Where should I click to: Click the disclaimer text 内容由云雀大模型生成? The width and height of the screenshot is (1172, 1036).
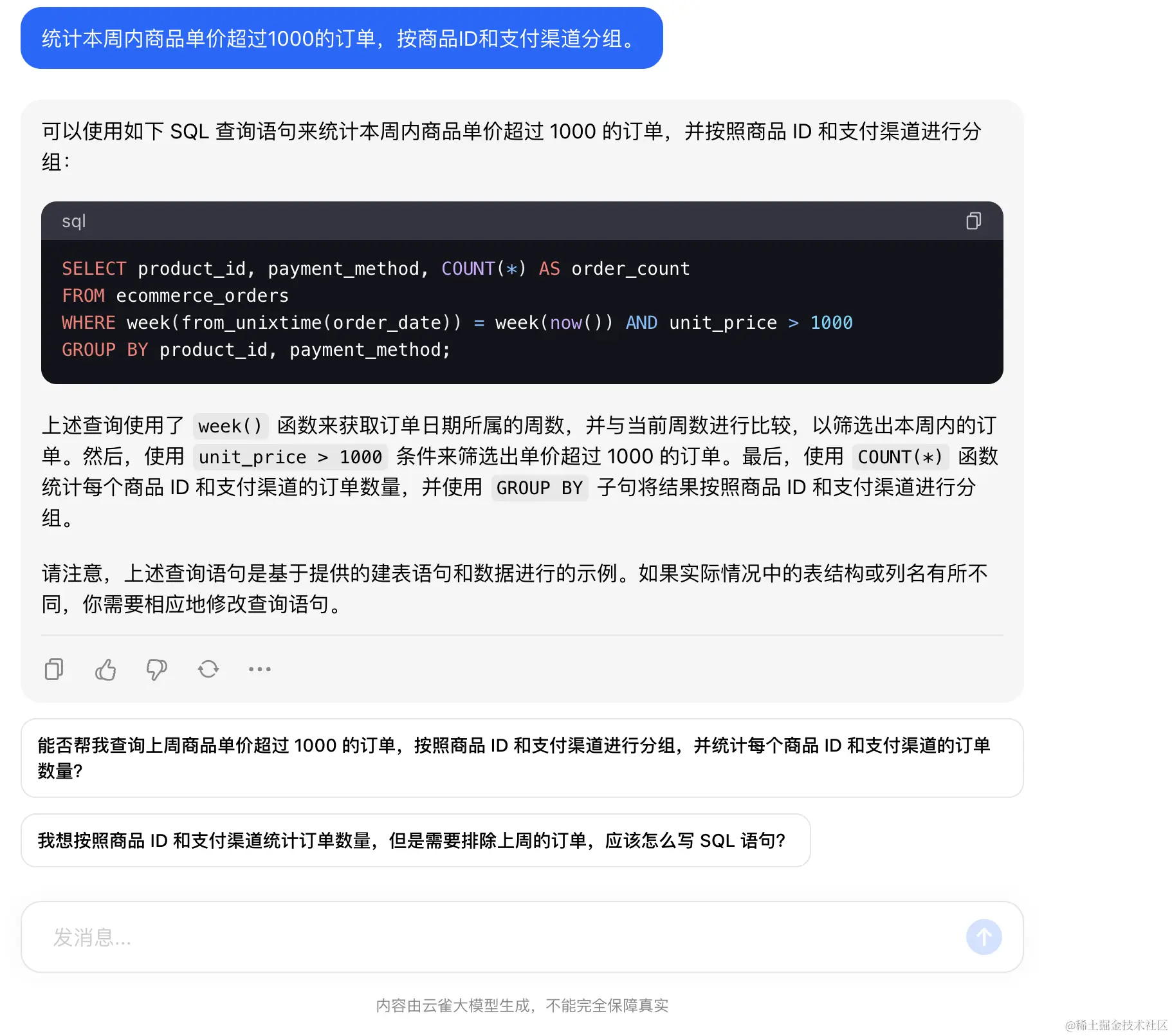coord(521,1006)
